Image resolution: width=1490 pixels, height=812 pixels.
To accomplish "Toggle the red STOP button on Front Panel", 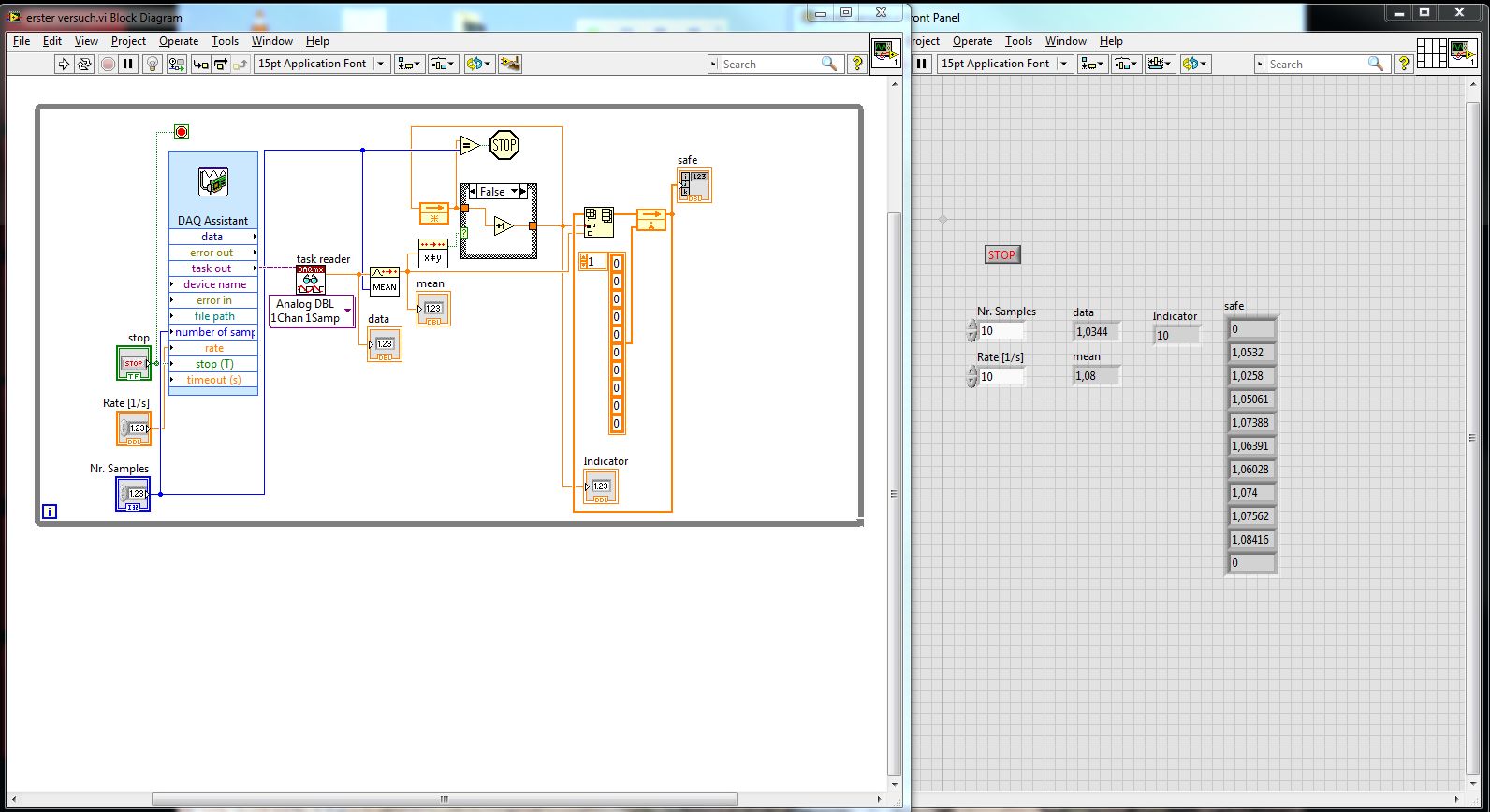I will pyautogui.click(x=1001, y=254).
